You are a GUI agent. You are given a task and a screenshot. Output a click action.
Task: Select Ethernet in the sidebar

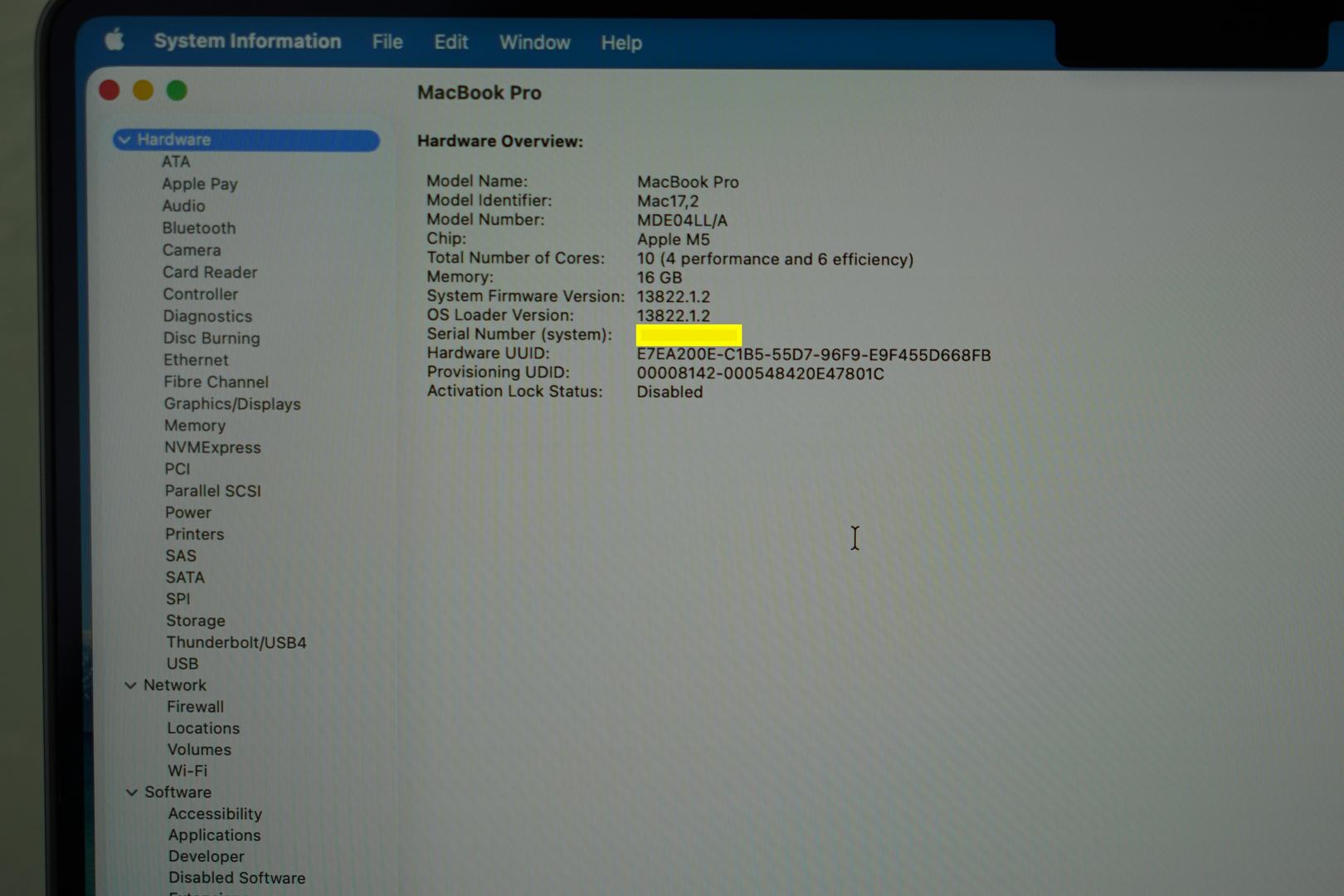tap(196, 360)
